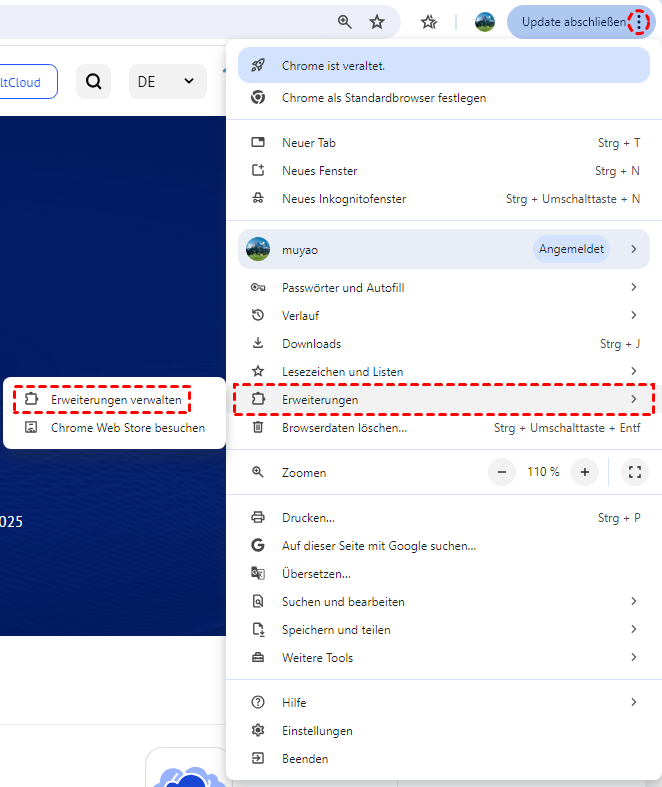The width and height of the screenshot is (662, 787).
Task: Select 'Browserdaten löschen...'
Action: 444,428
